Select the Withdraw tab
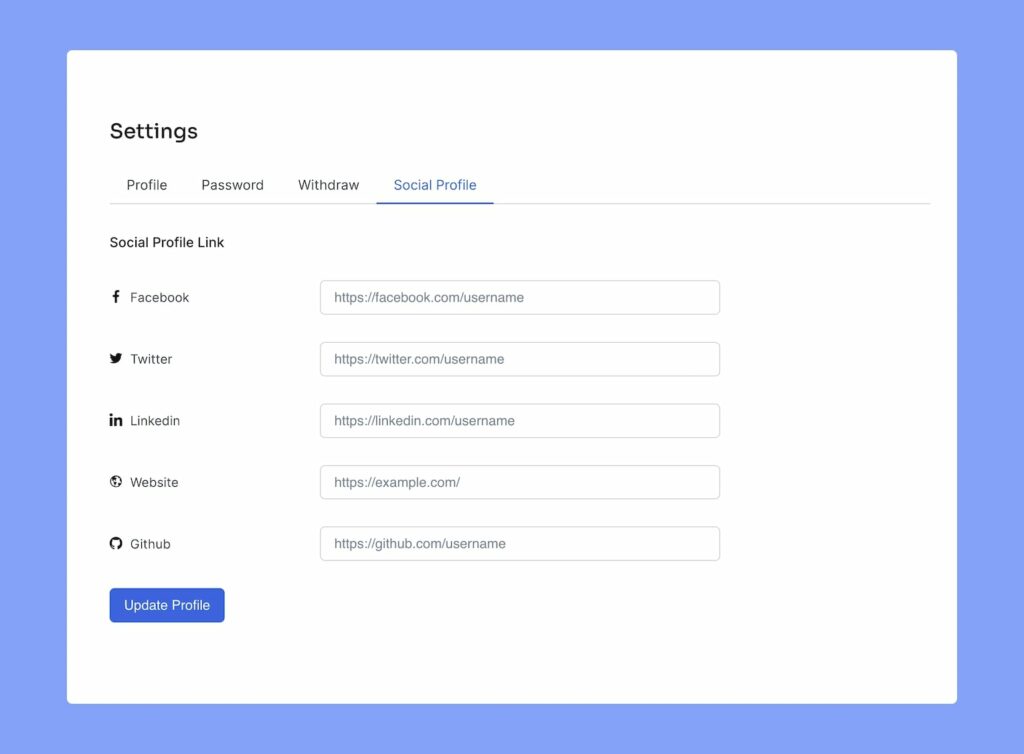 pyautogui.click(x=328, y=185)
